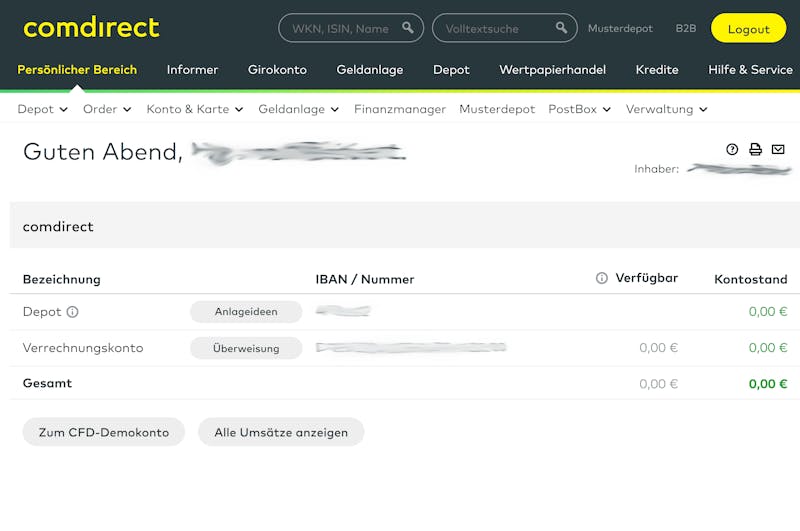Focus the Volltextsuche search field
The image size is (800, 531).
505,28
